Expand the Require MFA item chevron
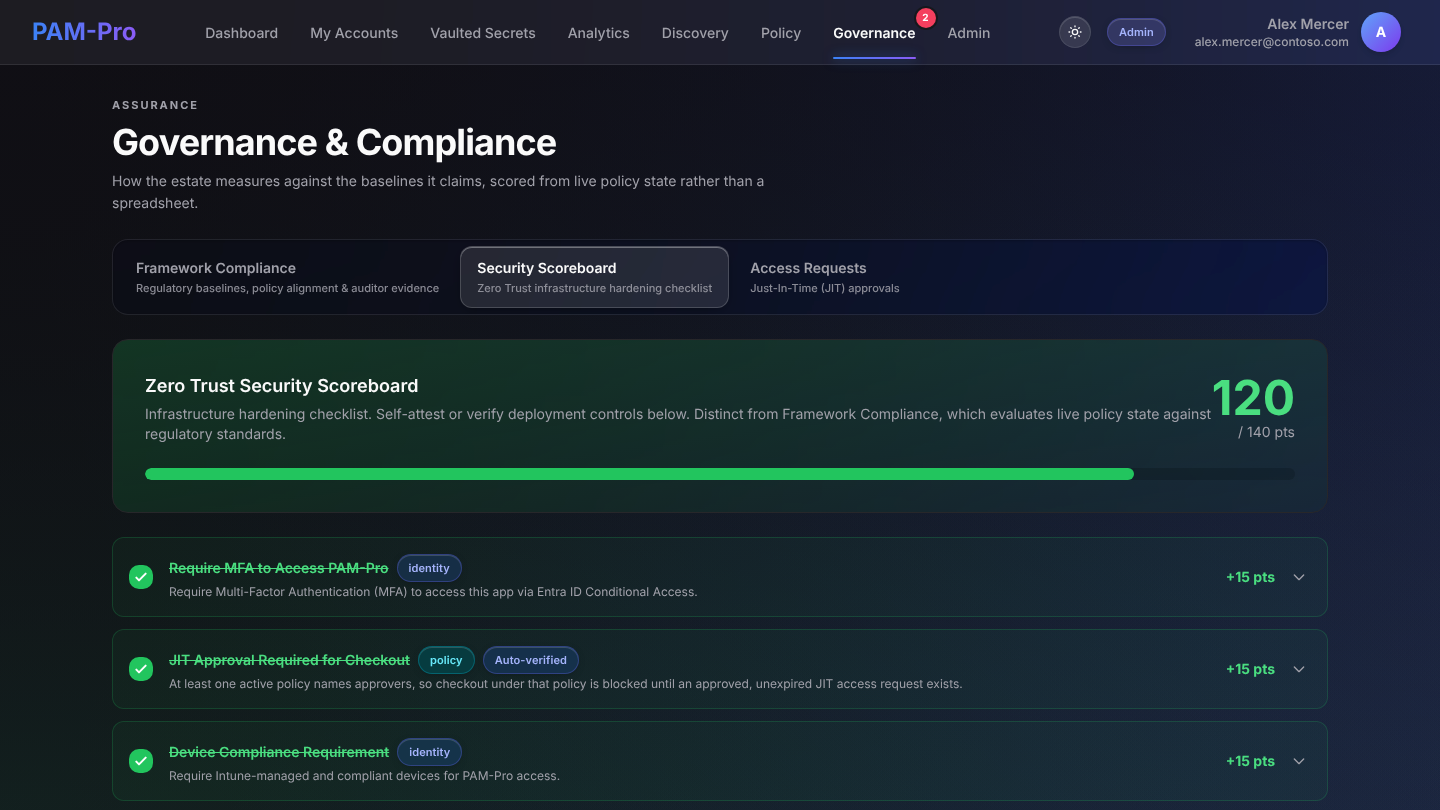Screen dimensions: 1440x810 point(1299,577)
